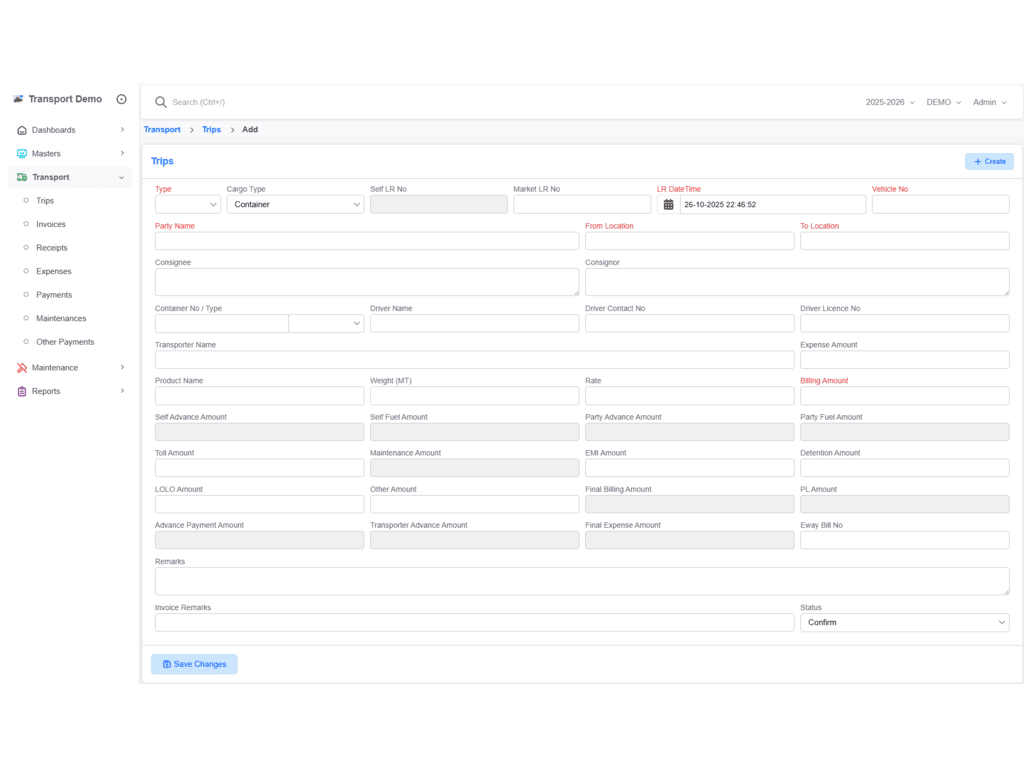Go to Trips breadcrumb link

(211, 130)
